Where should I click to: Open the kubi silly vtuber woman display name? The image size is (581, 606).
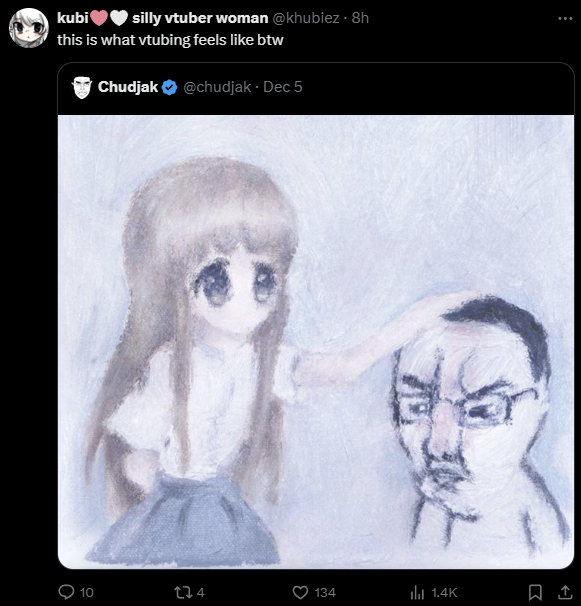pyautogui.click(x=162, y=18)
